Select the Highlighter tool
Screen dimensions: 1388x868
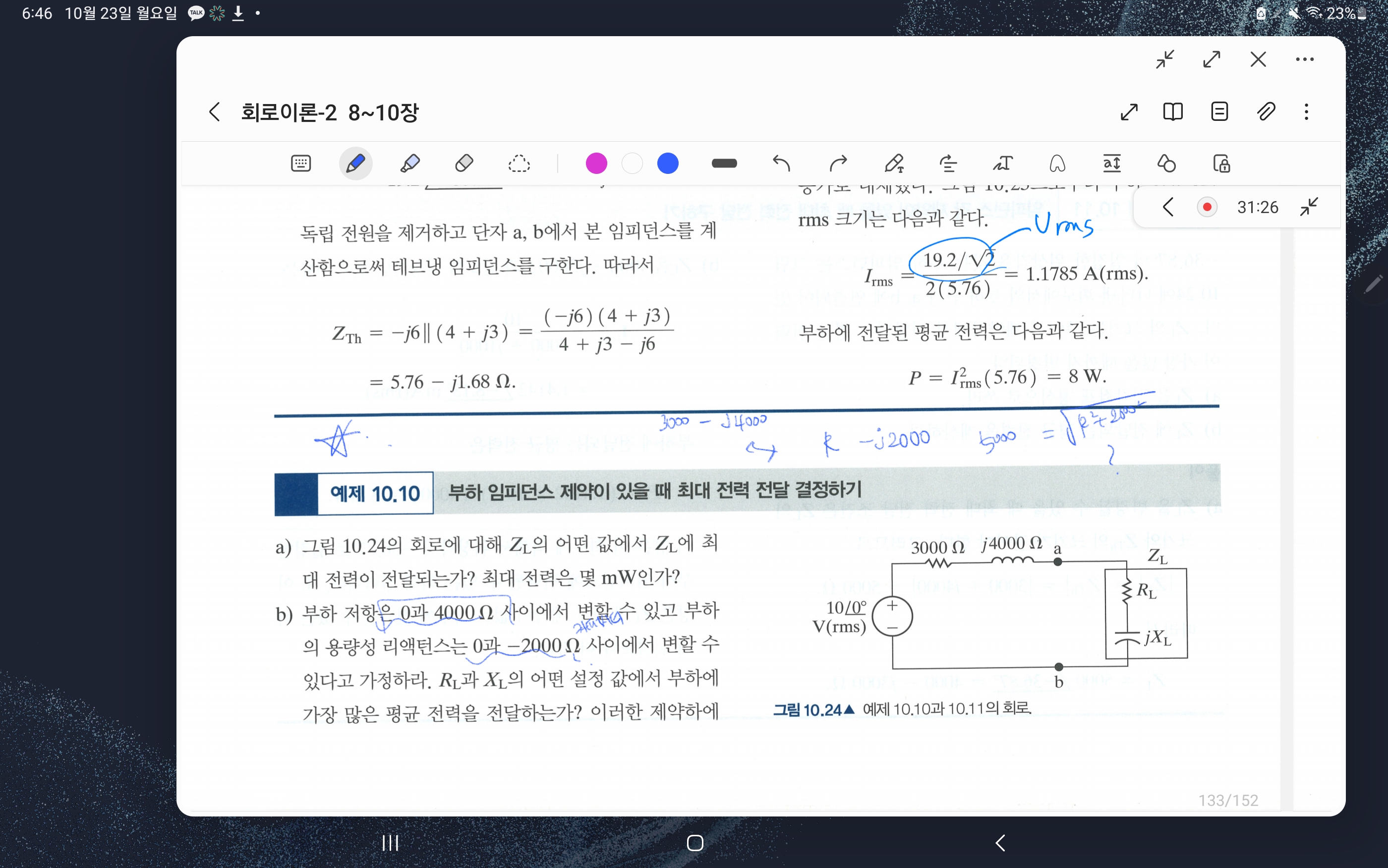point(410,163)
